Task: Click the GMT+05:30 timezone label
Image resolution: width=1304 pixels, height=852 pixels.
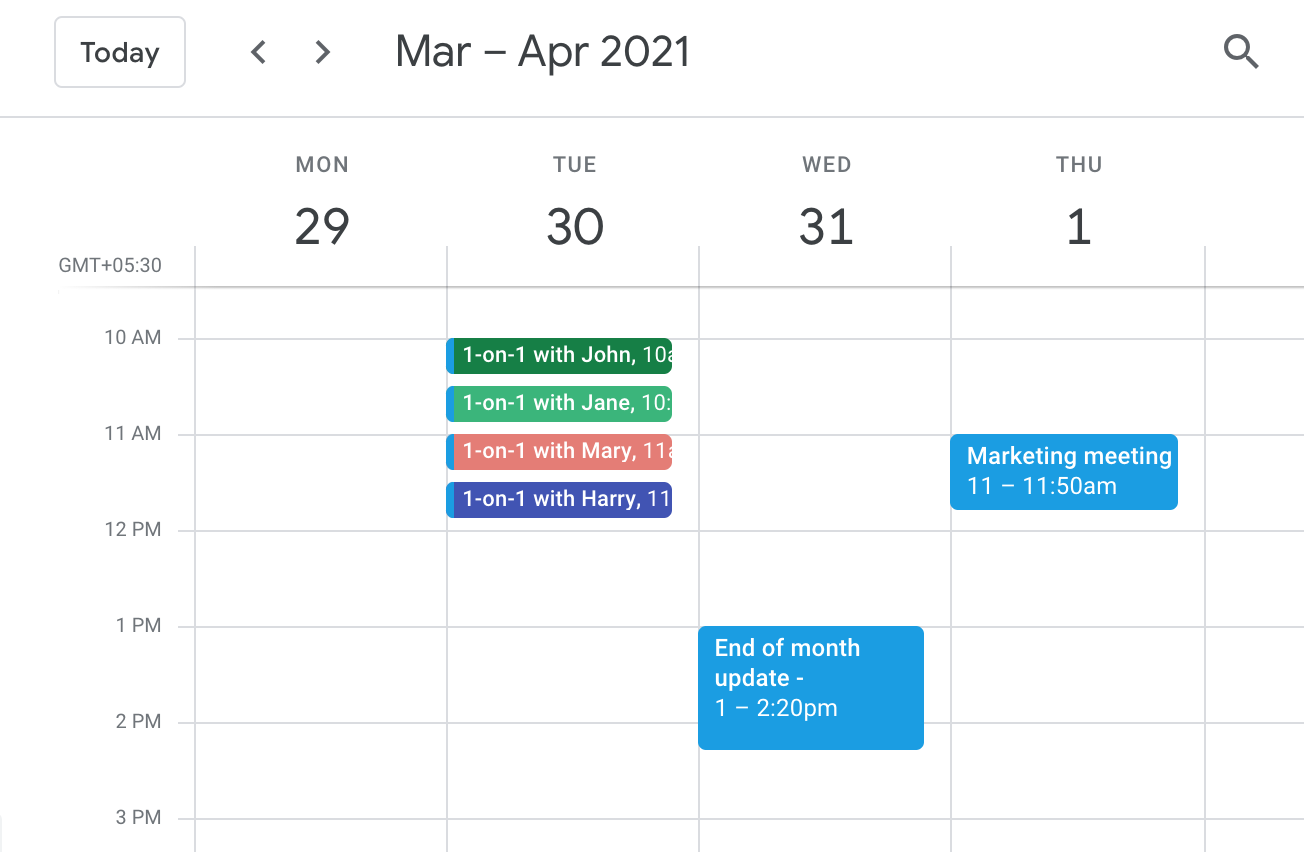Action: pos(110,266)
